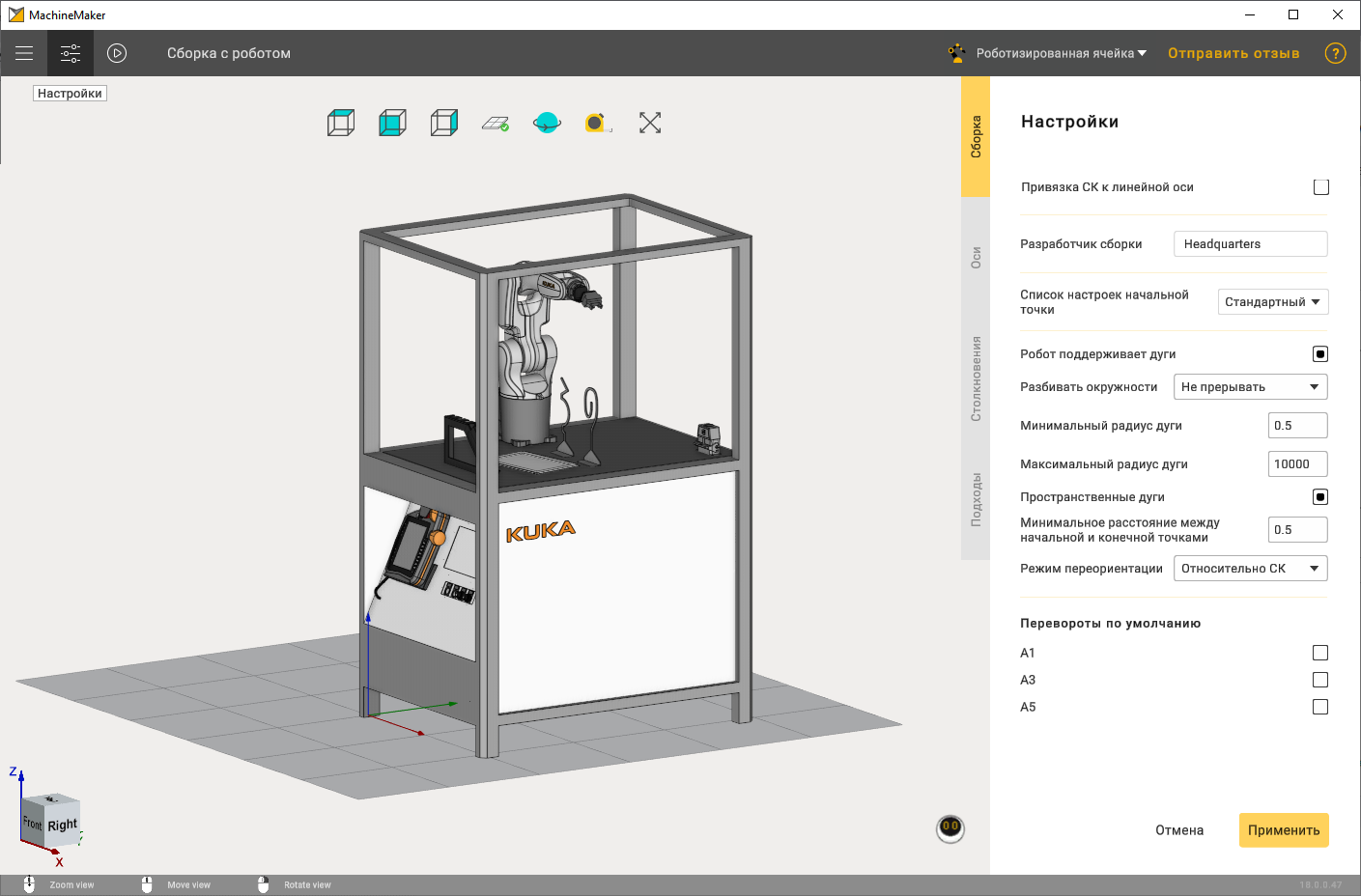The image size is (1361, 896).
Task: Click the teach pendant on the cell
Action: (413, 550)
